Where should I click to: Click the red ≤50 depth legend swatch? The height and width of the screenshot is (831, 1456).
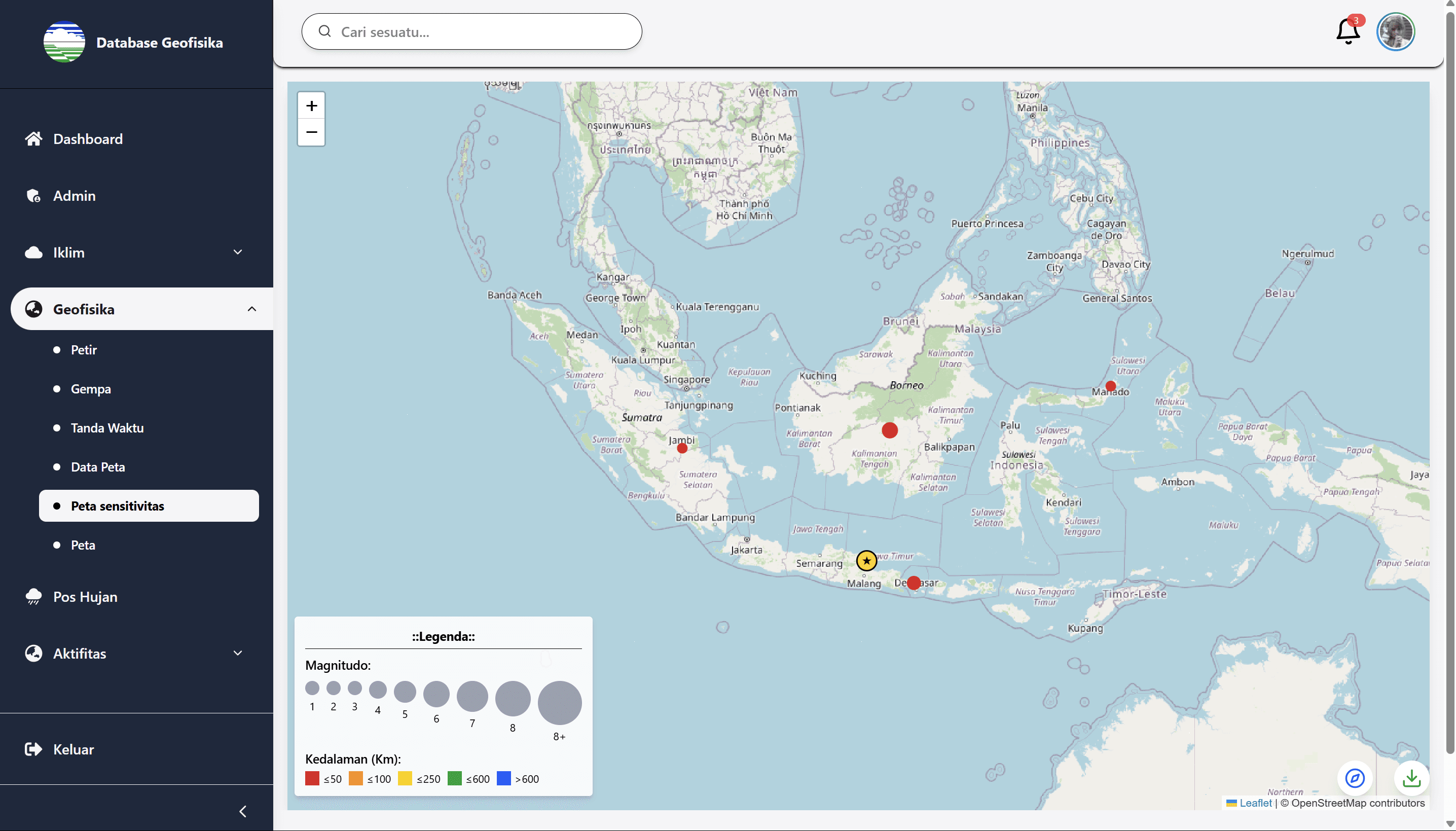click(x=312, y=778)
